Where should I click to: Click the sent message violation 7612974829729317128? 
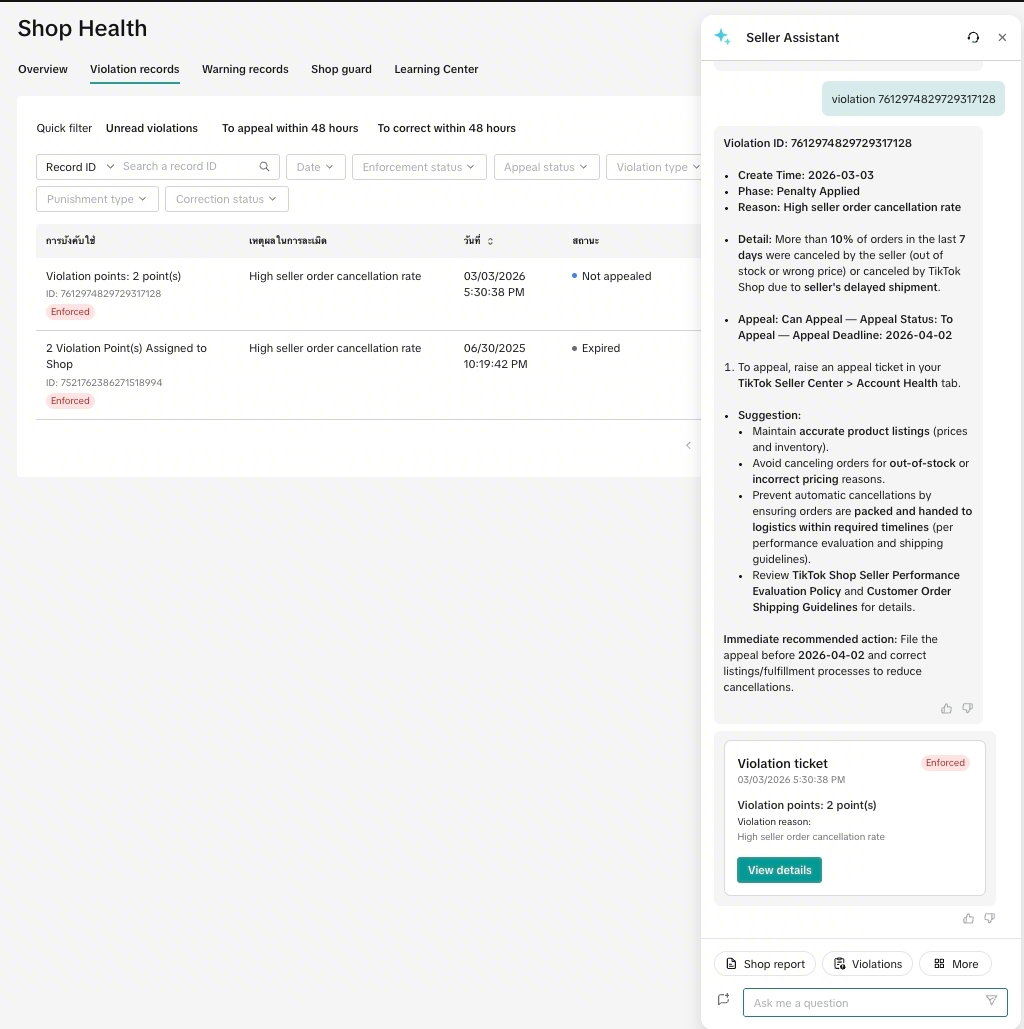click(x=913, y=99)
